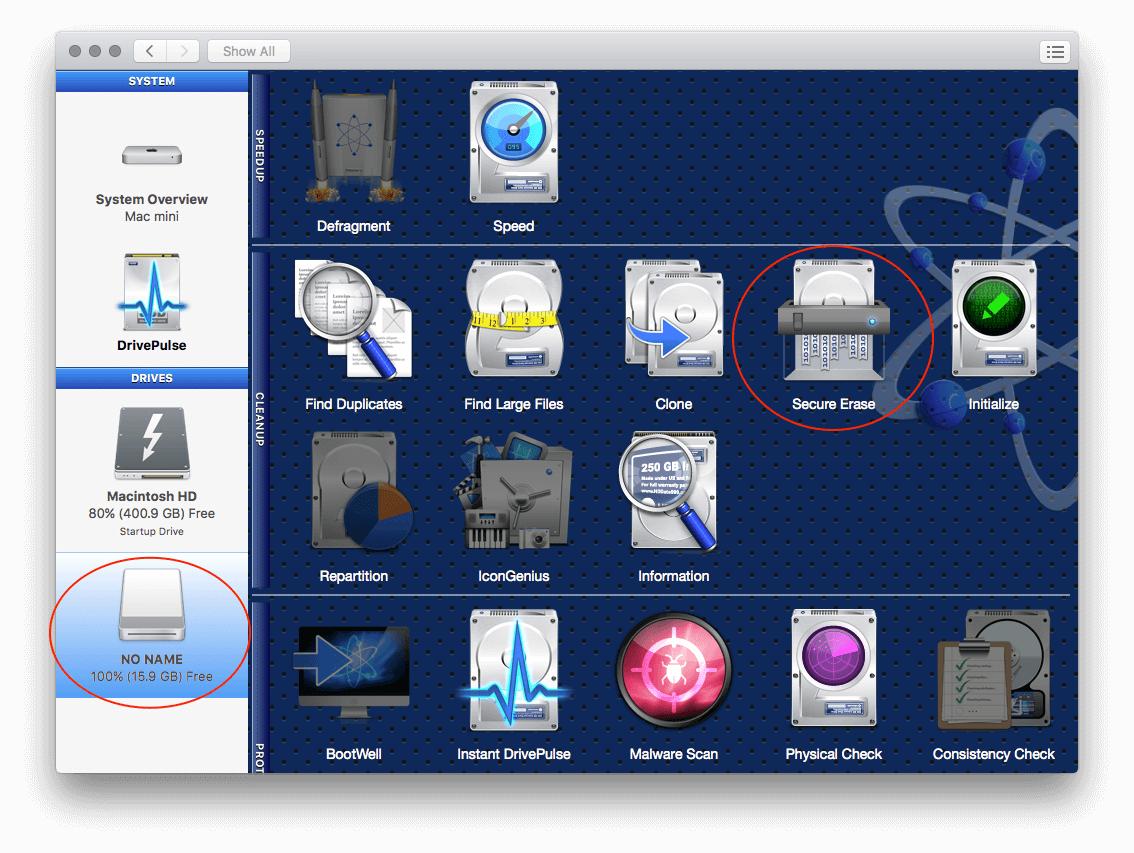Start a Malware Scan
The height and width of the screenshot is (853, 1134).
click(x=673, y=670)
